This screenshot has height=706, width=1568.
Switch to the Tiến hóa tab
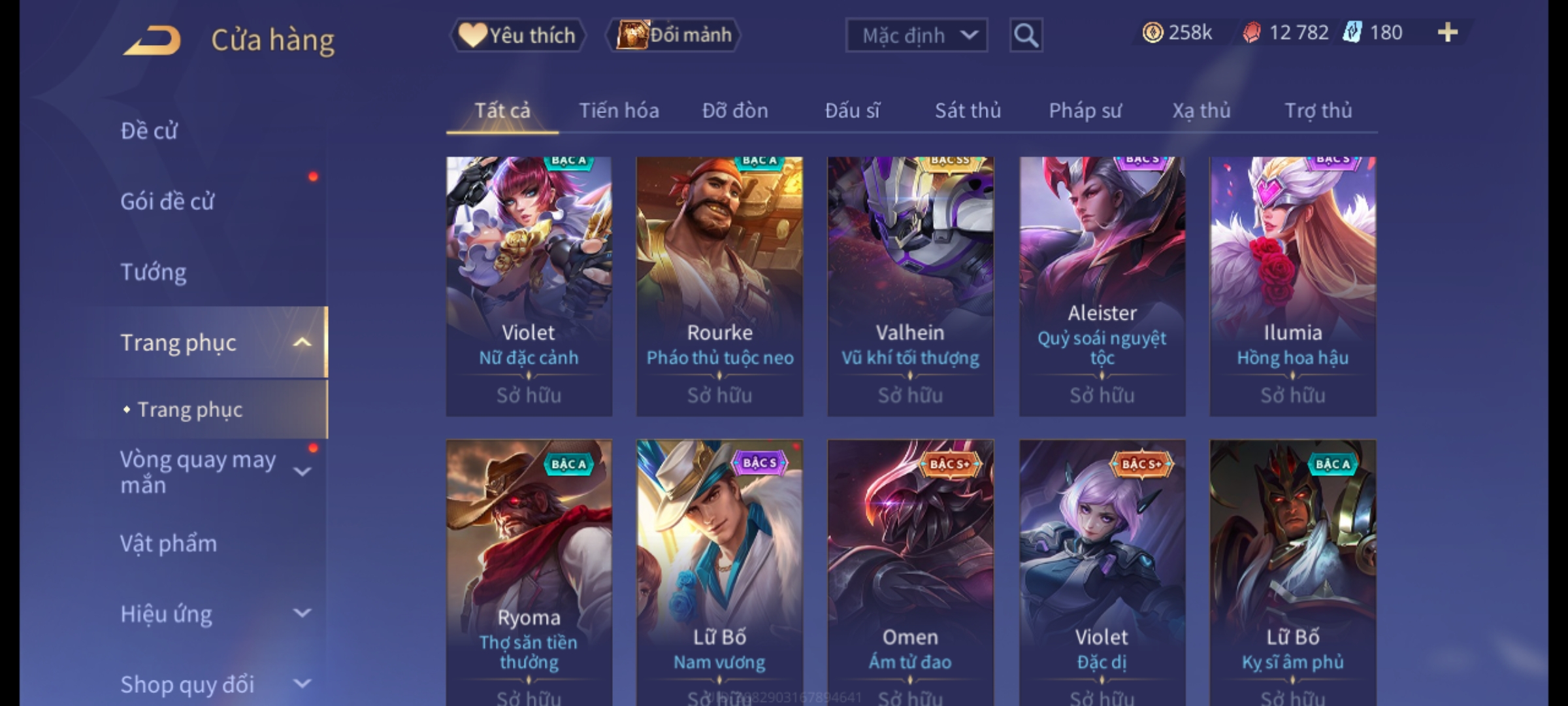(x=619, y=110)
